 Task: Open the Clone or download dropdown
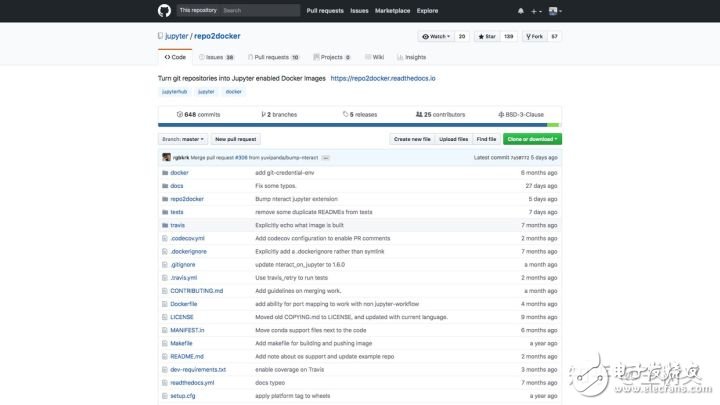532,139
